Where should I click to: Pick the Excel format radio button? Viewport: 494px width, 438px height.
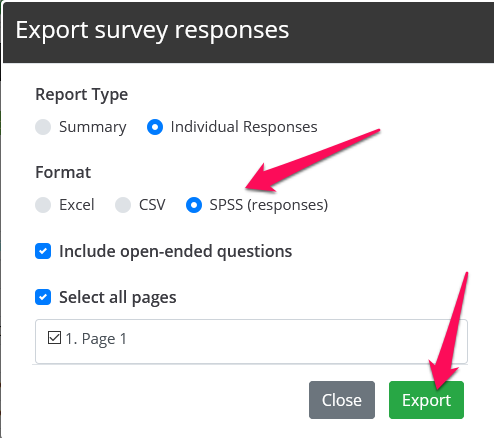coord(43,205)
